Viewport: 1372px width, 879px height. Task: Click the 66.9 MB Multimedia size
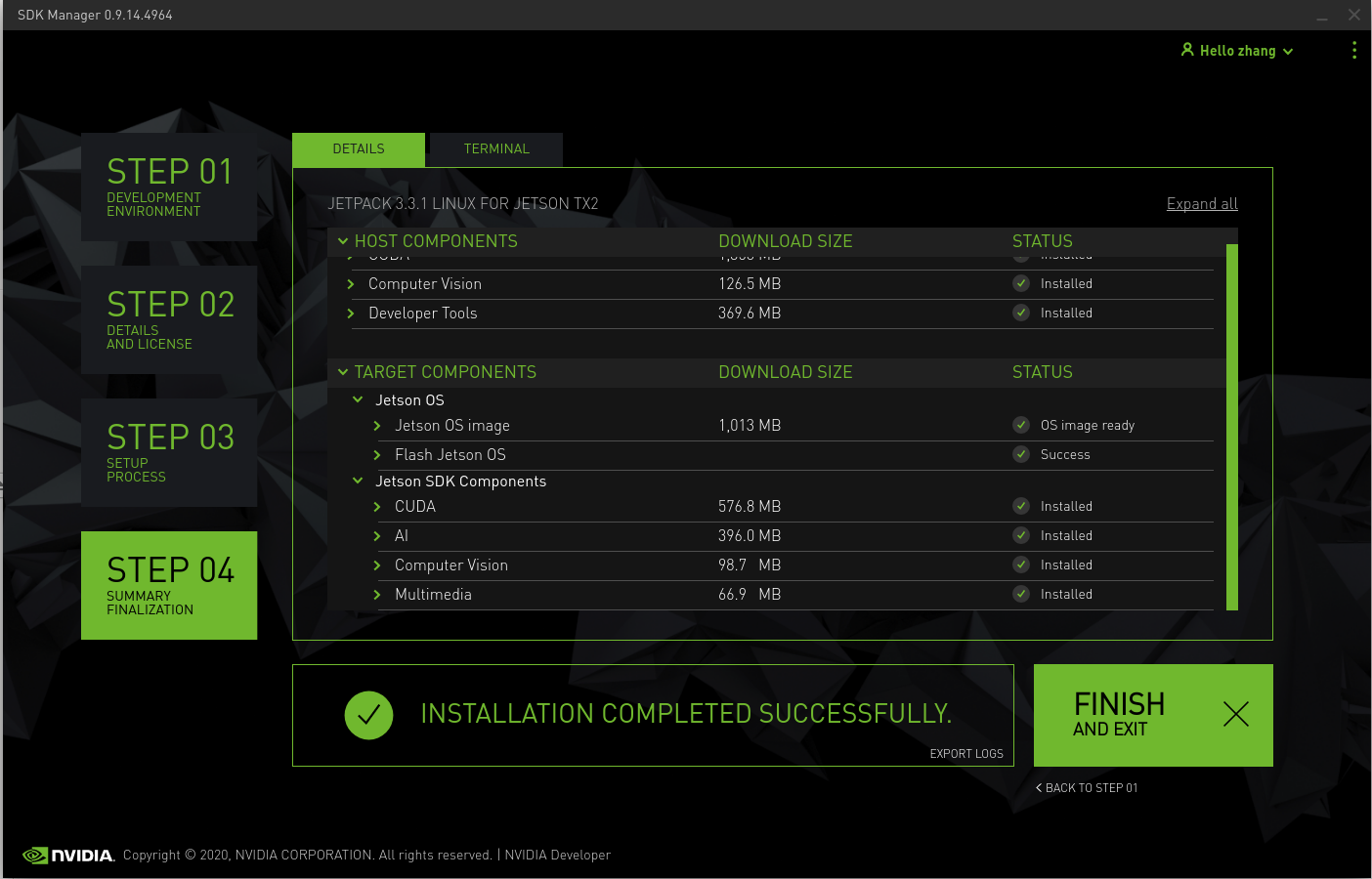[750, 595]
